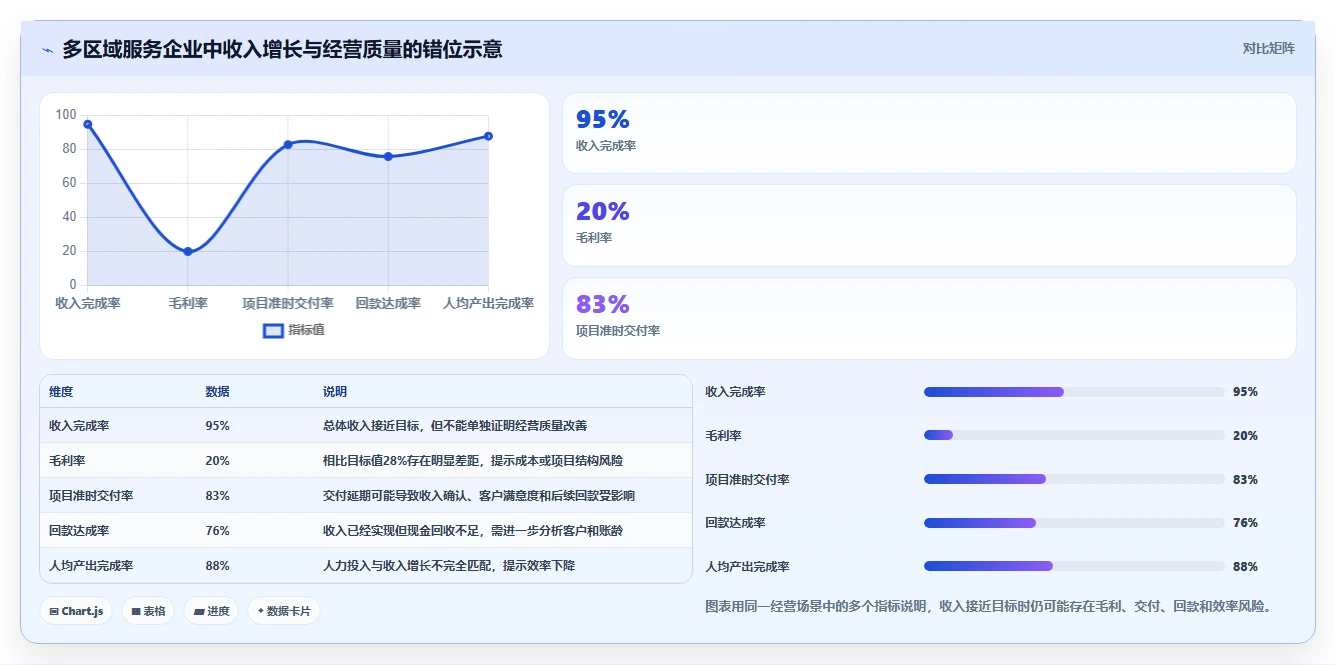
Task: Click the 毛利率 progress bar
Action: pos(1074,435)
